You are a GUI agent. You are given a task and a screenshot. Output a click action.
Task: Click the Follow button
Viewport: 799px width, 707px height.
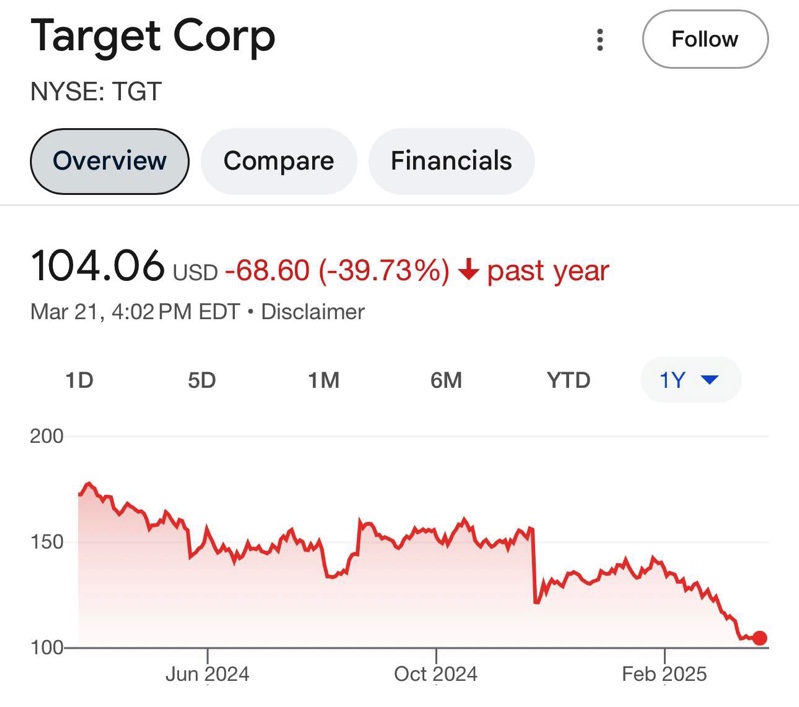[704, 40]
